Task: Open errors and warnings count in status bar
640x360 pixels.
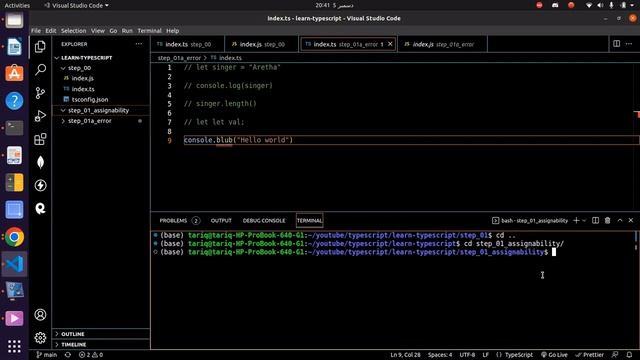Action: click(91, 355)
